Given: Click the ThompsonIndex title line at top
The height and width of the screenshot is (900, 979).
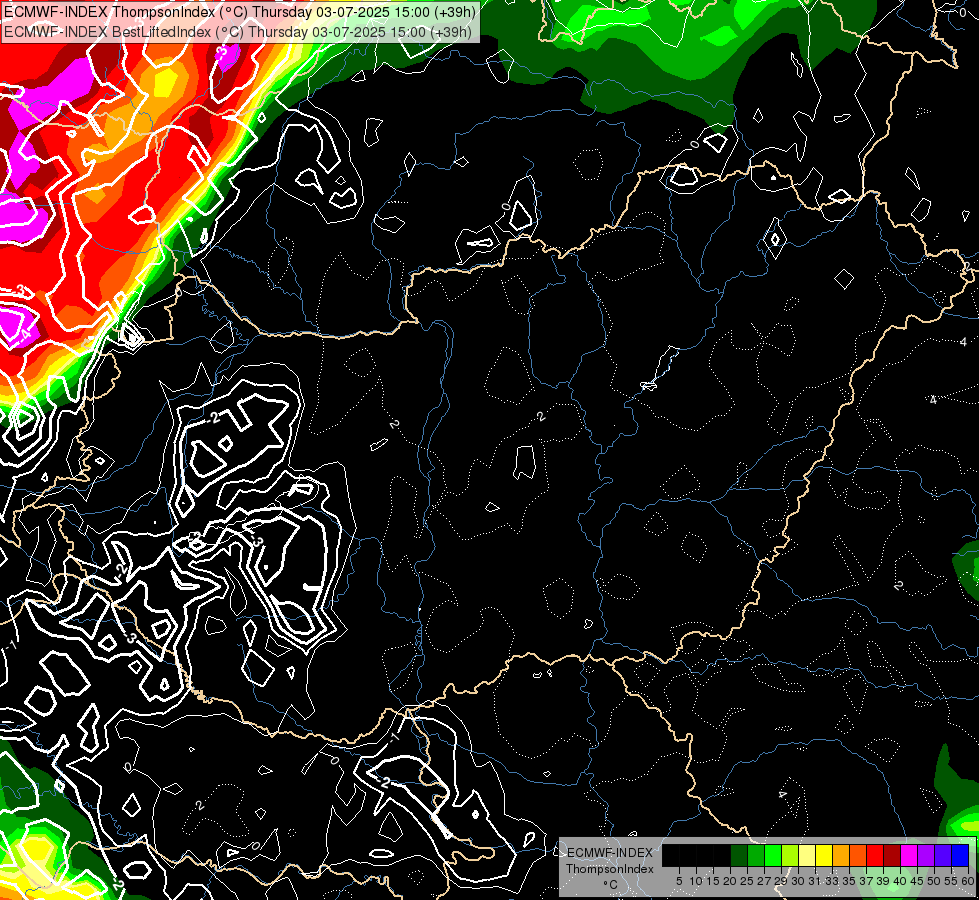Looking at the screenshot, I should coord(240,11).
